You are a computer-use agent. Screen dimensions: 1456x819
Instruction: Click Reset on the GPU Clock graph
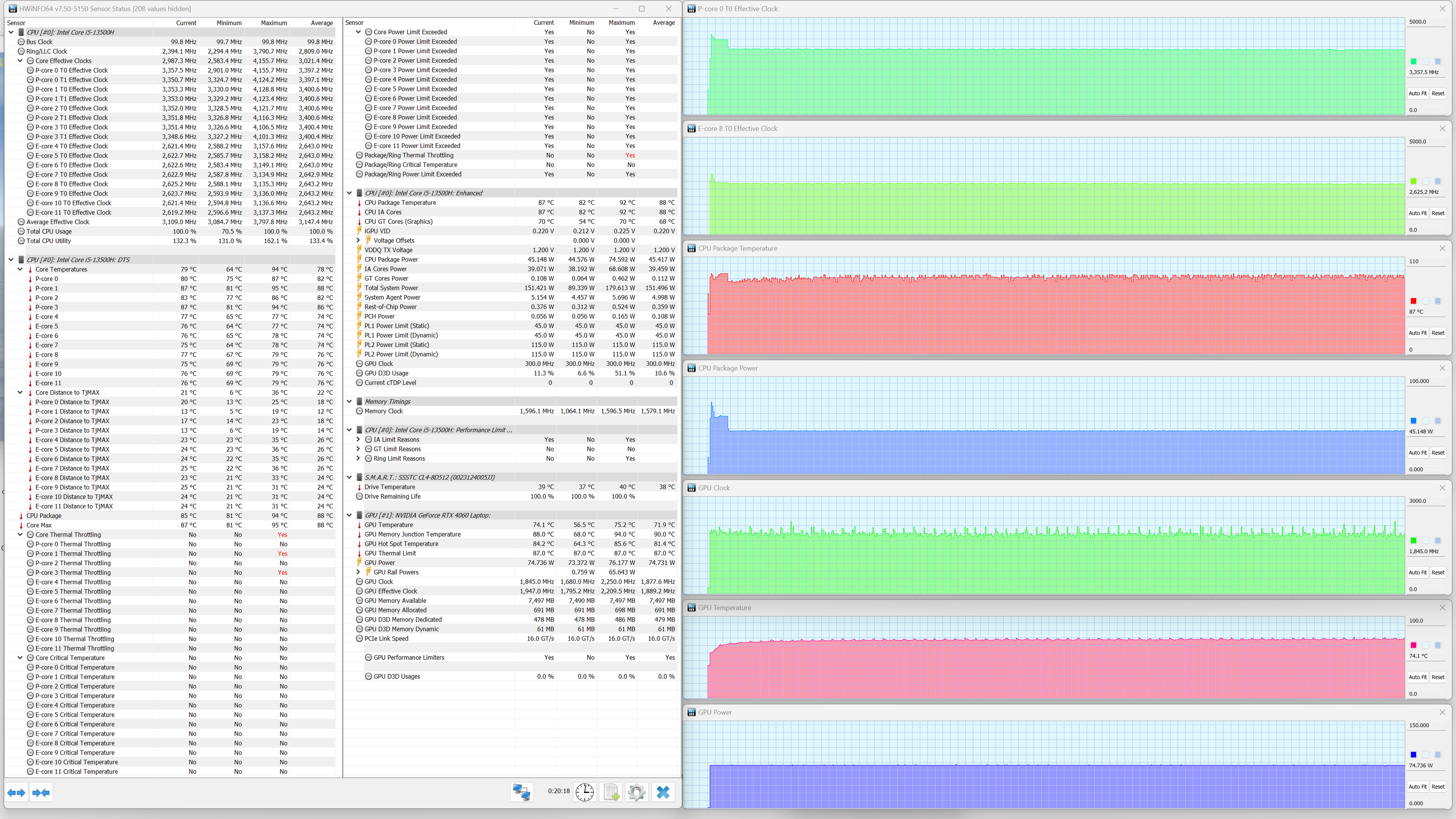click(1438, 573)
